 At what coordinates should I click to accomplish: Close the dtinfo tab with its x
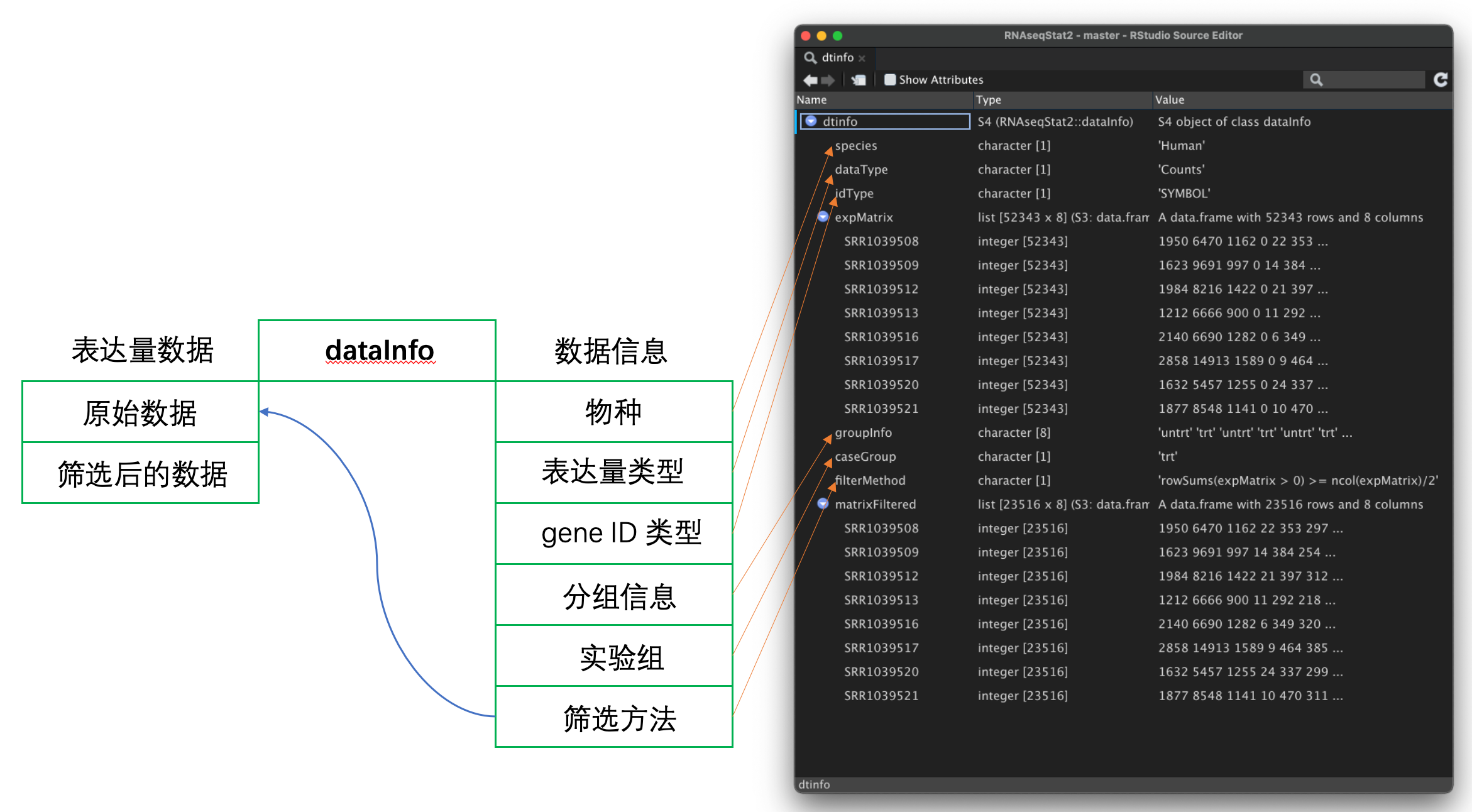pyautogui.click(x=862, y=58)
